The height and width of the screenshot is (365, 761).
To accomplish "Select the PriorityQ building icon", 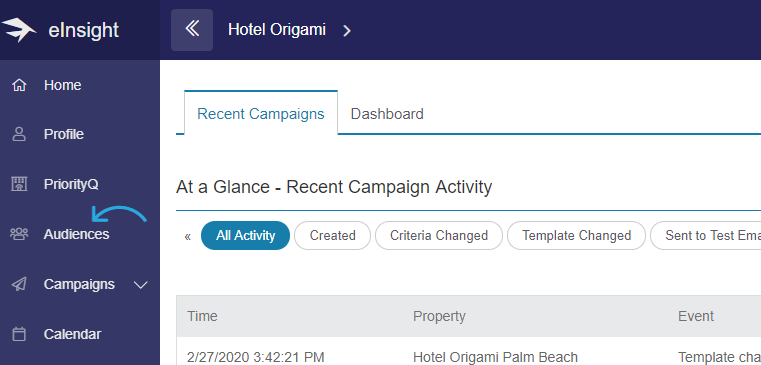I will (19, 184).
